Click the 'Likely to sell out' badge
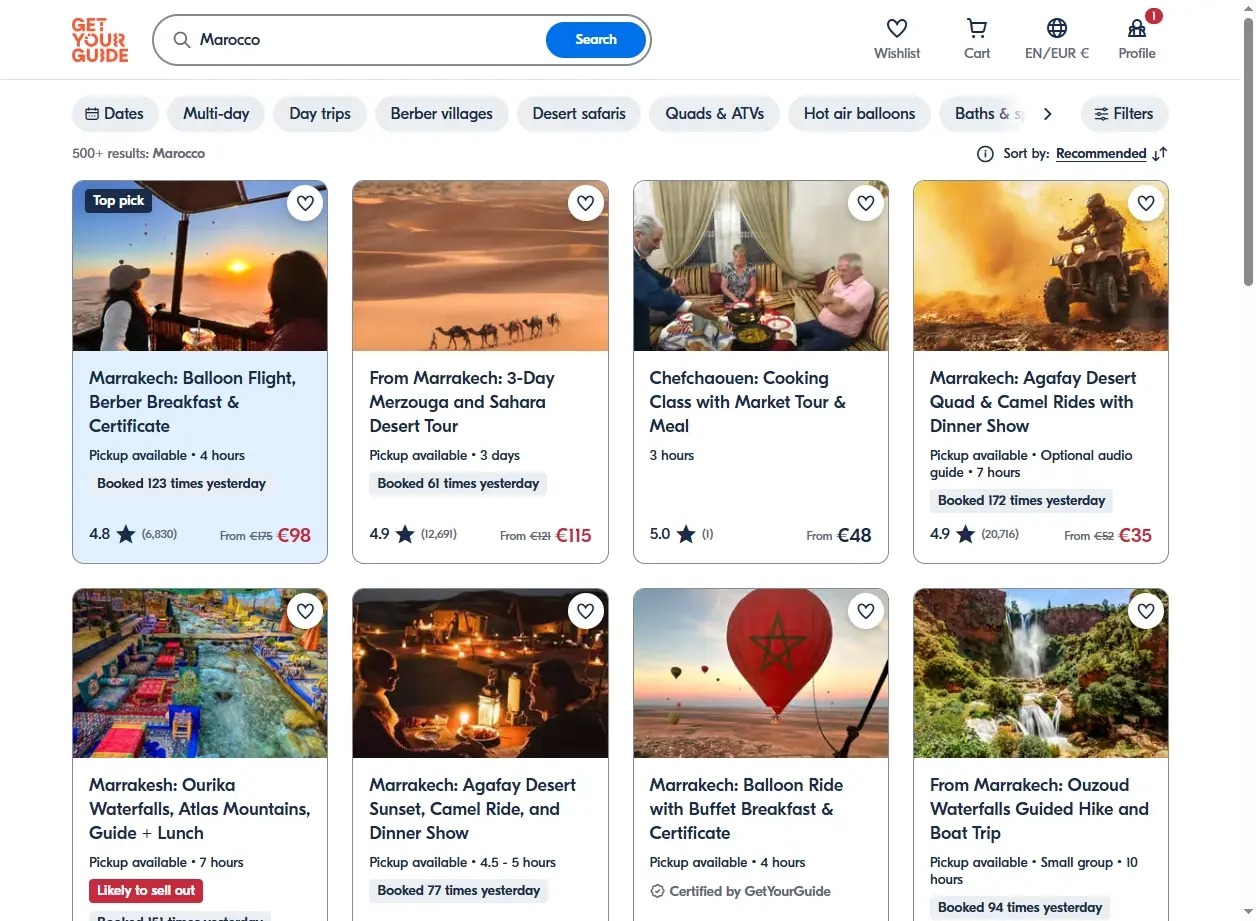The height and width of the screenshot is (921, 1256). (146, 891)
